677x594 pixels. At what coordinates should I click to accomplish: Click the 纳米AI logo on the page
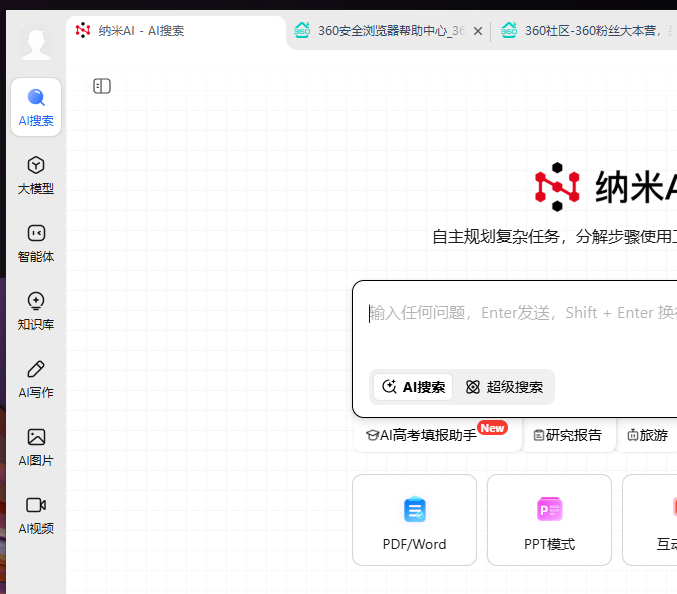click(x=557, y=187)
